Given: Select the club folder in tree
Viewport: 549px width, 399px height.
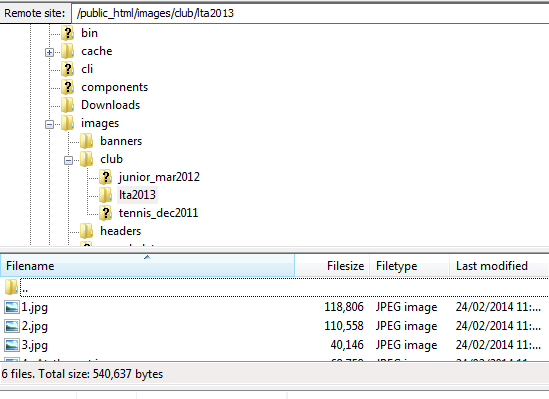Looking at the screenshot, I should pyautogui.click(x=111, y=159).
